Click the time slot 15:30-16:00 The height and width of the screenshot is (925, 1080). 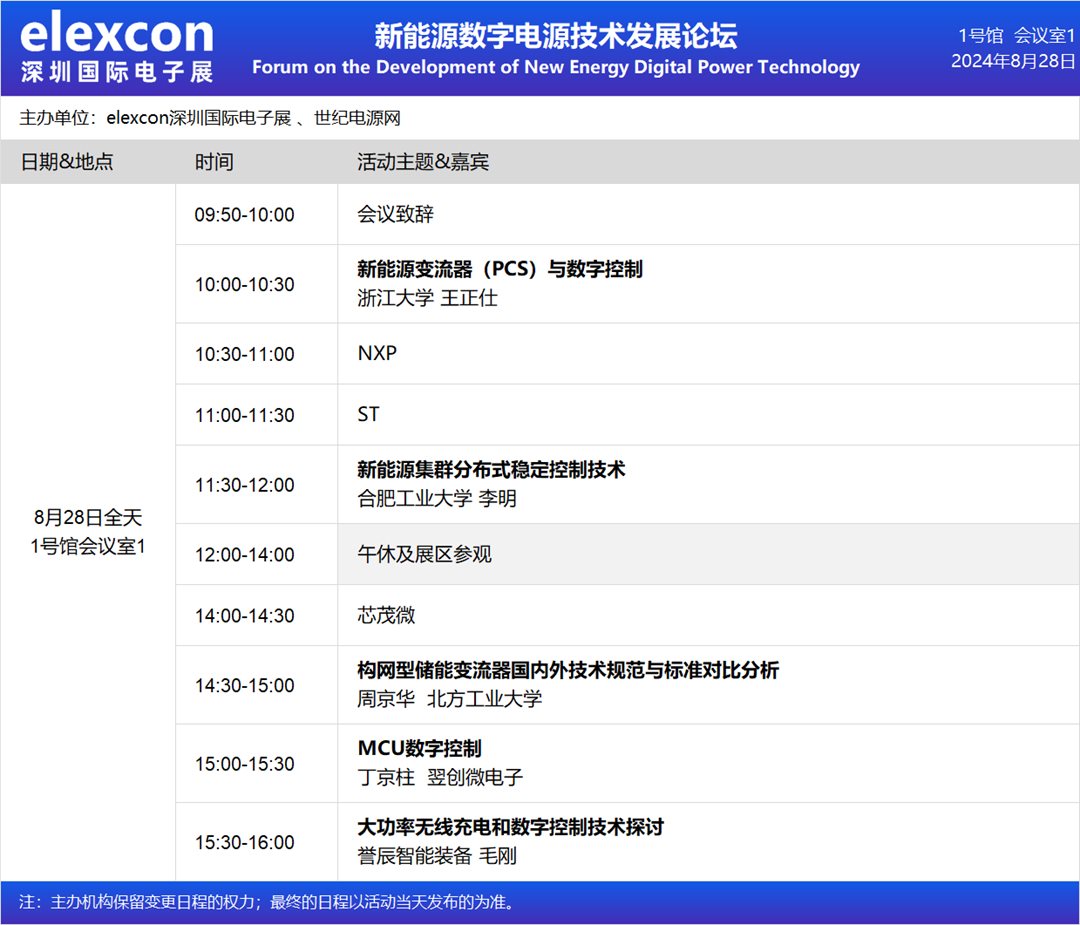pyautogui.click(x=245, y=842)
